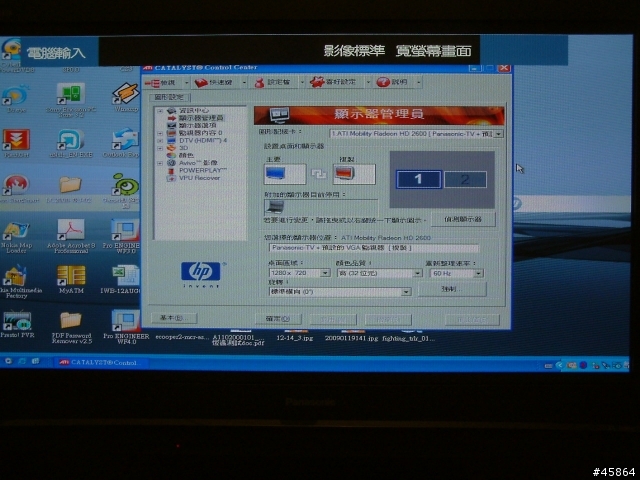Select display arrangement box 1

tap(418, 180)
